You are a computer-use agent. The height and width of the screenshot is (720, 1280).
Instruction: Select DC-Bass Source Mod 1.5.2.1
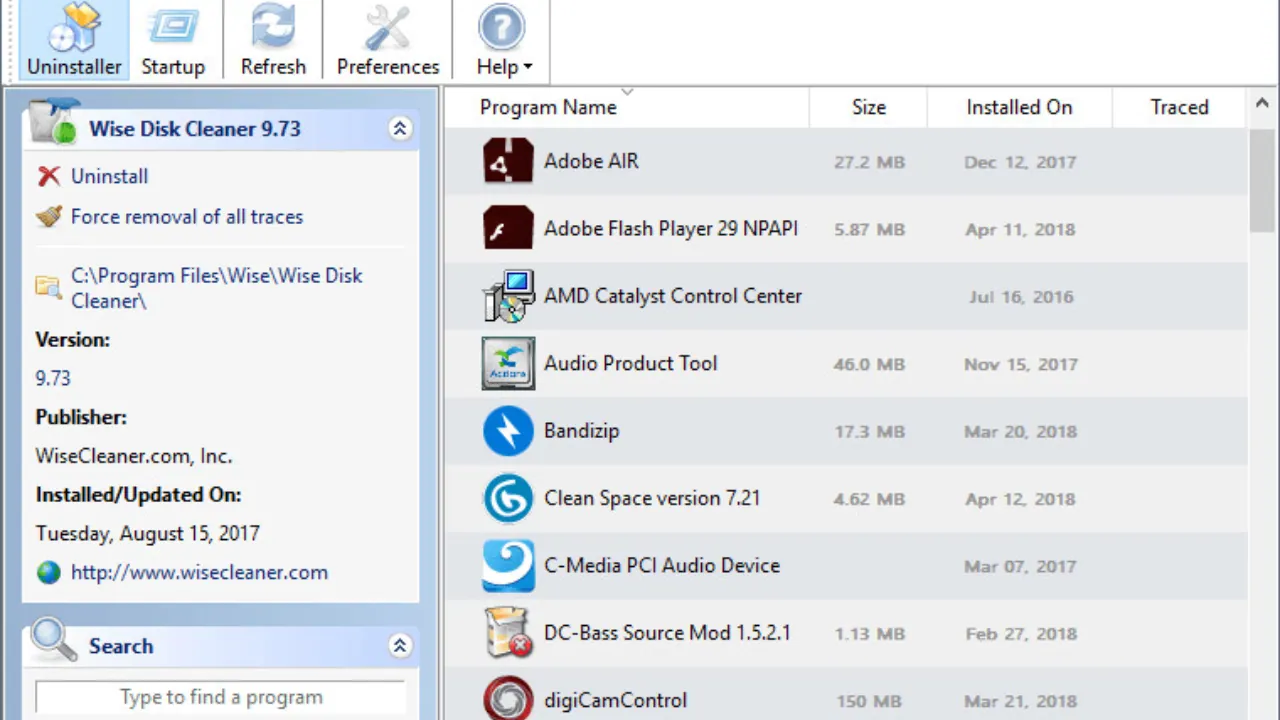[x=667, y=633]
